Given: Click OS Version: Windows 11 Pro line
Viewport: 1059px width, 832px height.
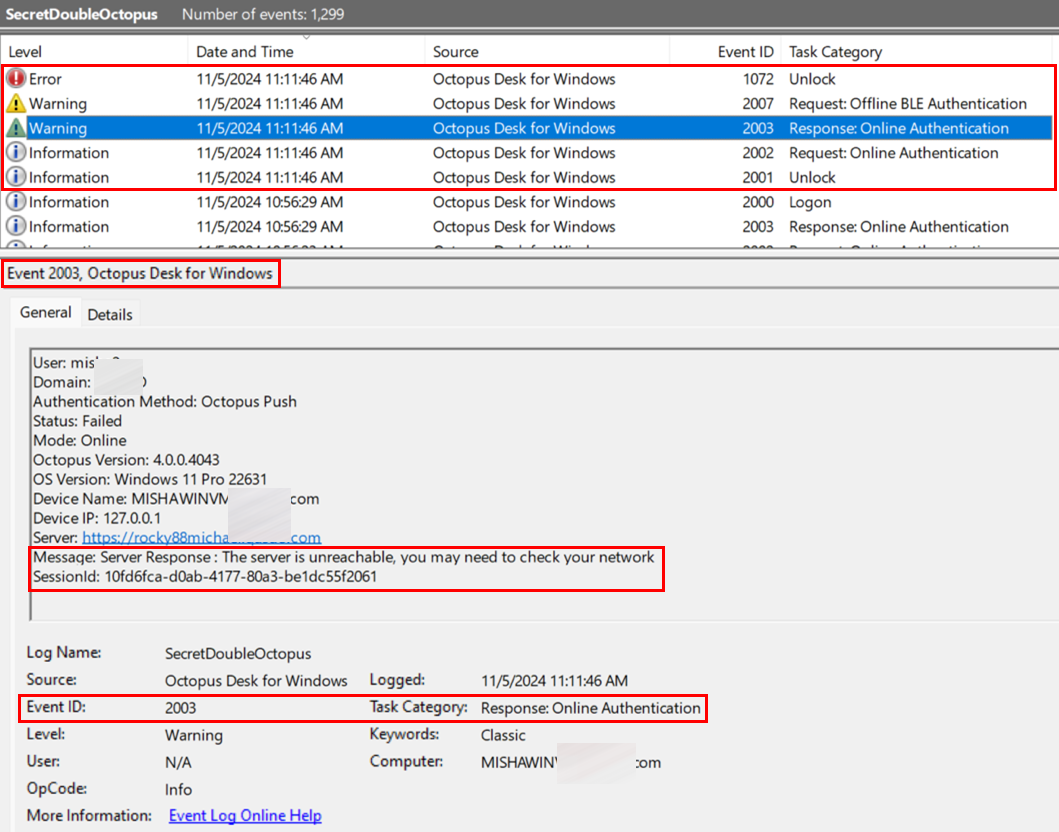Looking at the screenshot, I should (x=150, y=479).
